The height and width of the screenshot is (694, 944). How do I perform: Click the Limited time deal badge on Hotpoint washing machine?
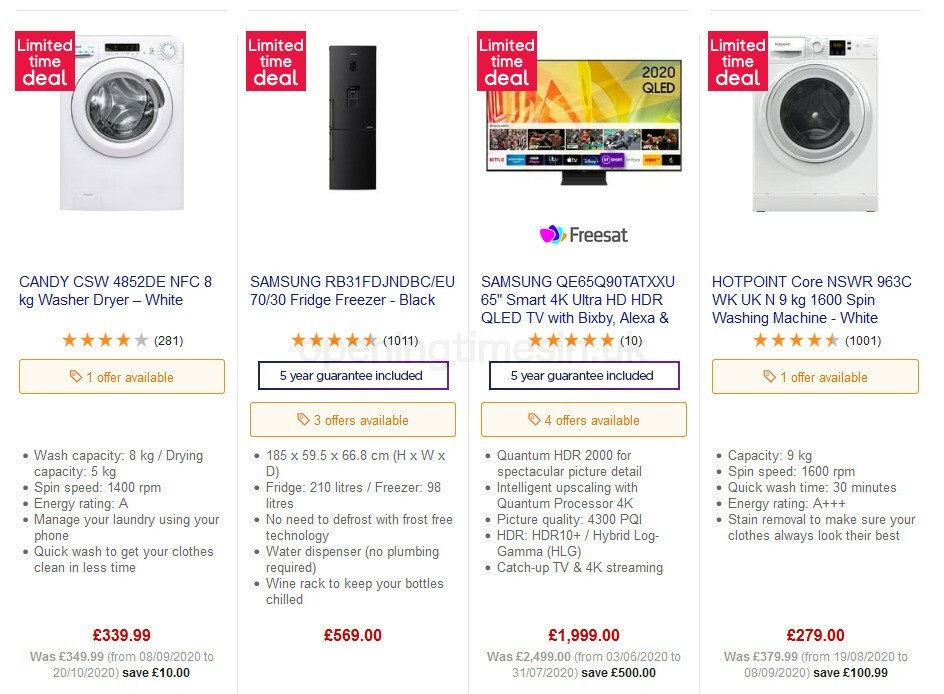pos(737,61)
